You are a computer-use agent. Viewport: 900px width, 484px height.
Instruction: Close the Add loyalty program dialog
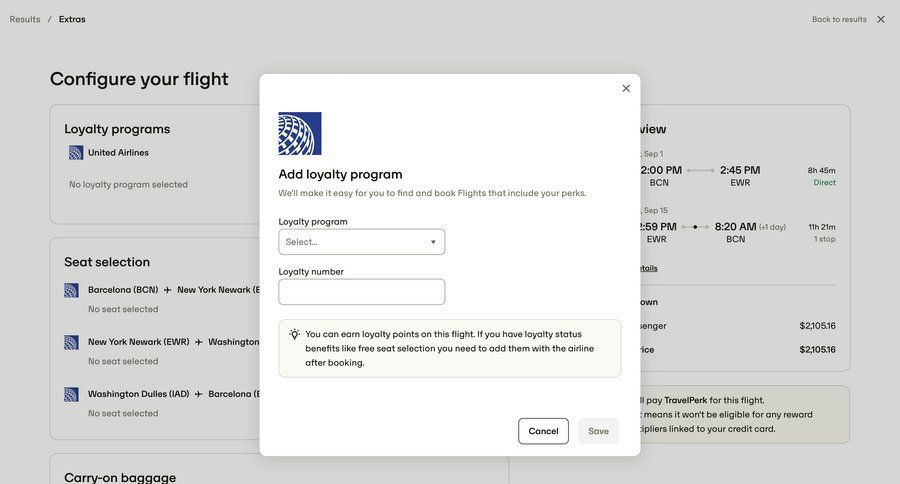[x=626, y=88]
